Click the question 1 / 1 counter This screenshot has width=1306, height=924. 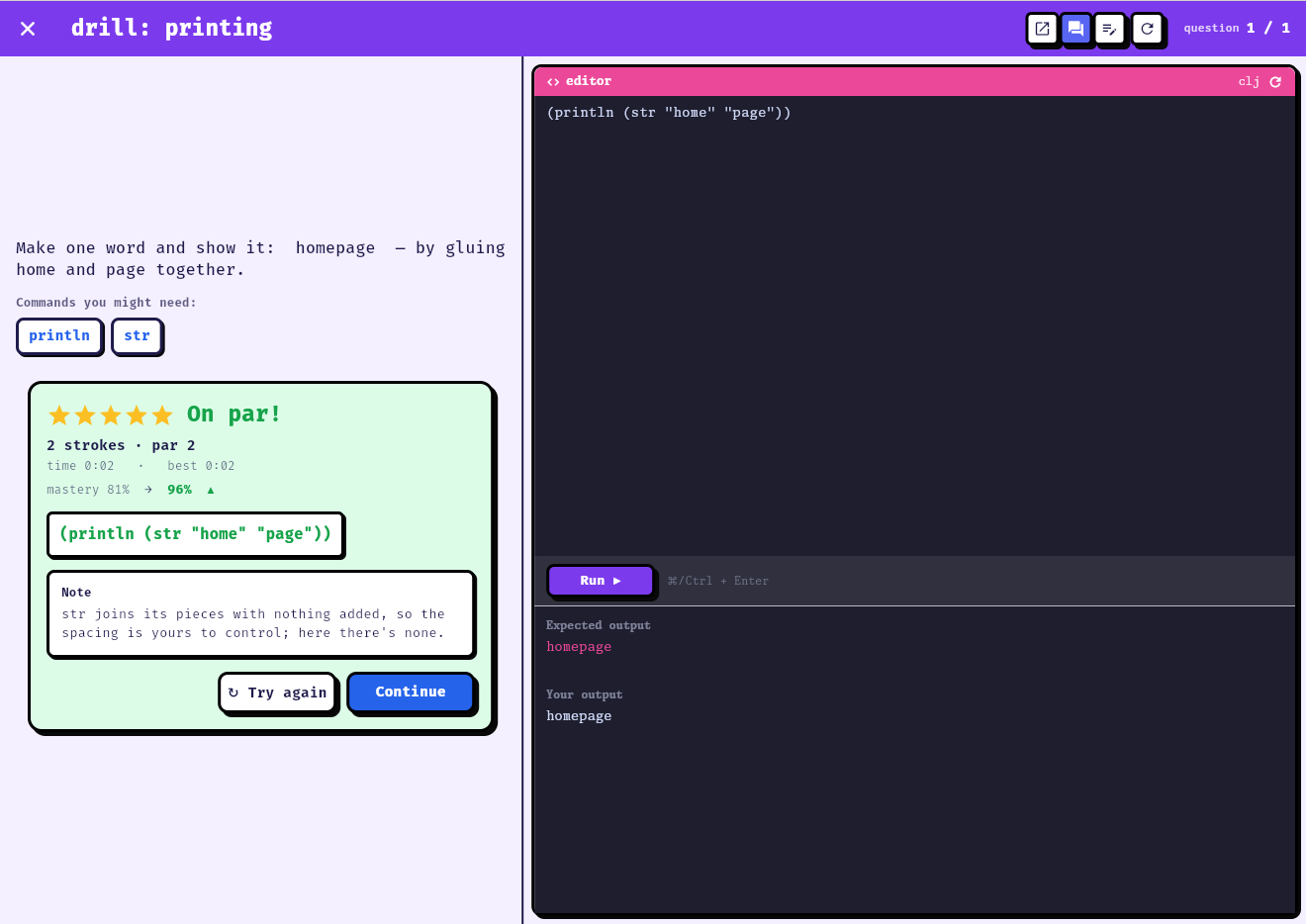(1237, 29)
